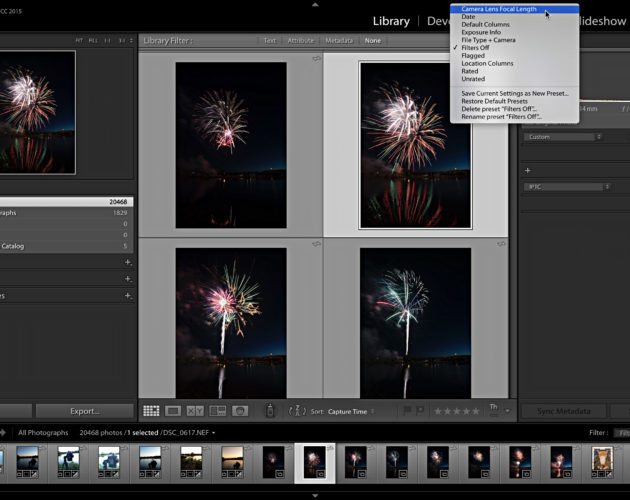Choose the Flagged filter preset

click(x=514, y=55)
